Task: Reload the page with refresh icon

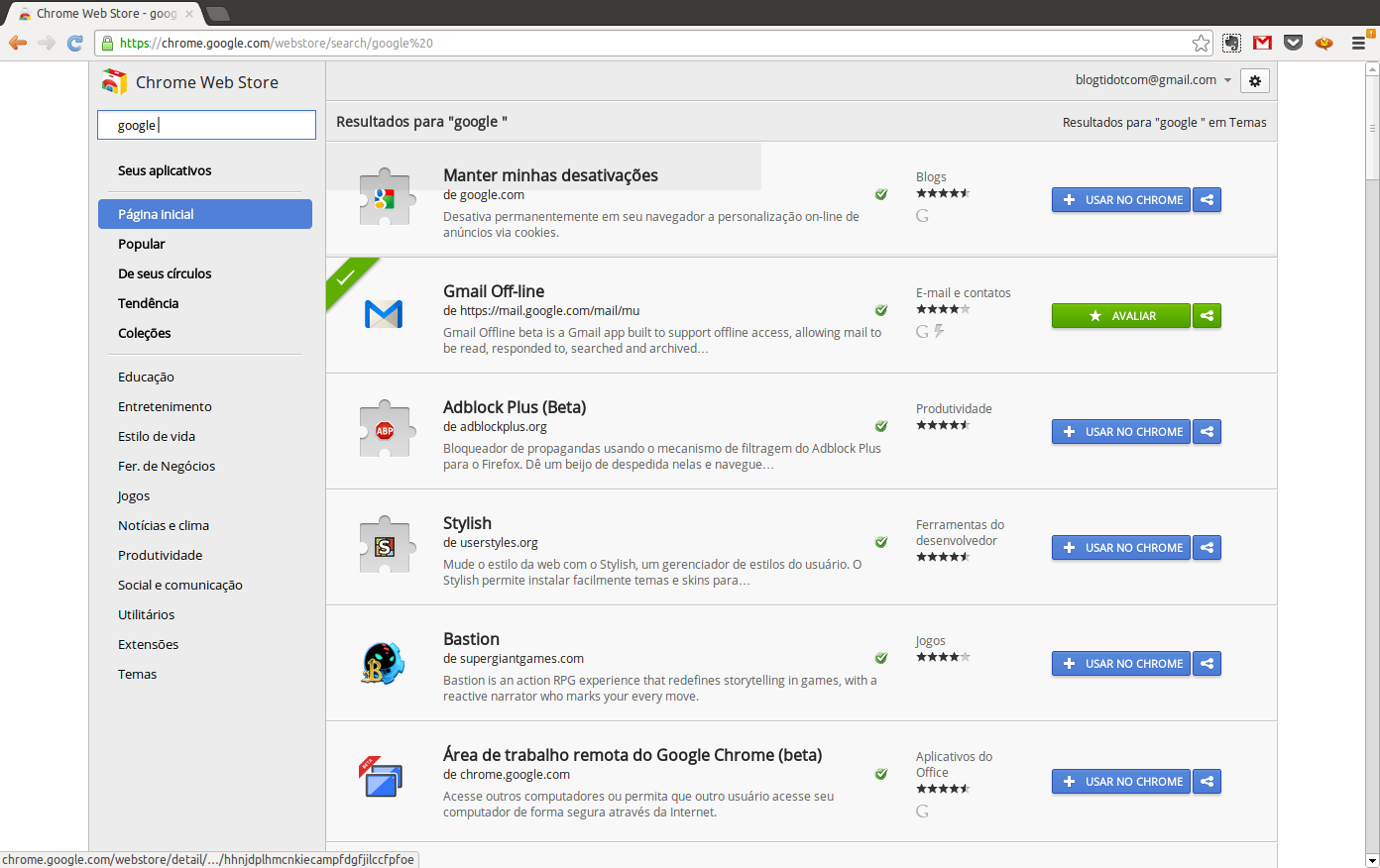Action: (x=75, y=43)
